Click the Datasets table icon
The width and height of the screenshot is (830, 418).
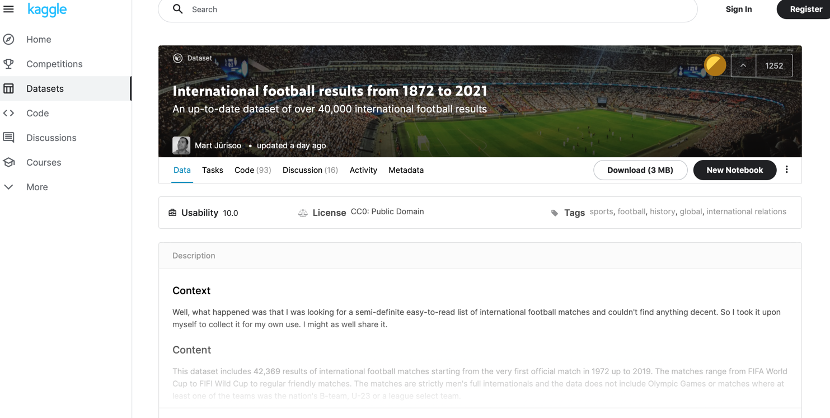[x=9, y=89]
